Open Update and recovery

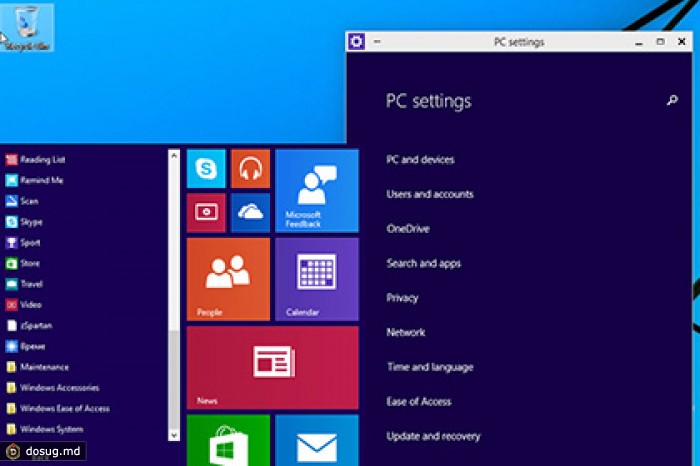(433, 437)
